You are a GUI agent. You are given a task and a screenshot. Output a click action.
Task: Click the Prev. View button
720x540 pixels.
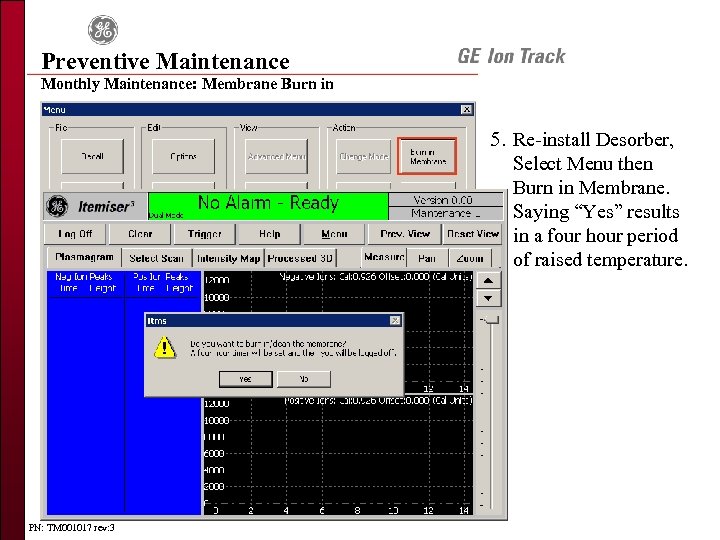coord(405,234)
